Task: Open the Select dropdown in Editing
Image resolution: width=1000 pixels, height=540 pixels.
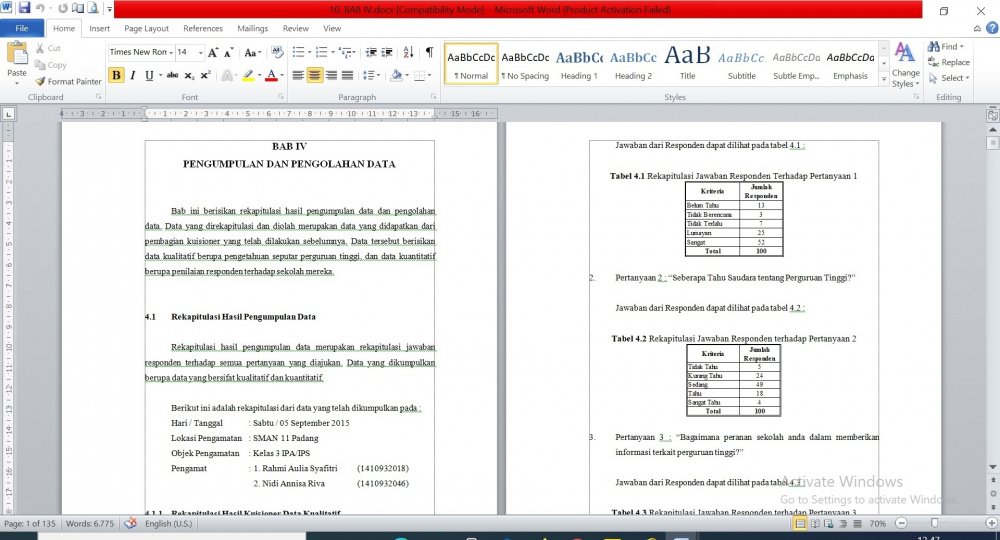Action: (949, 78)
